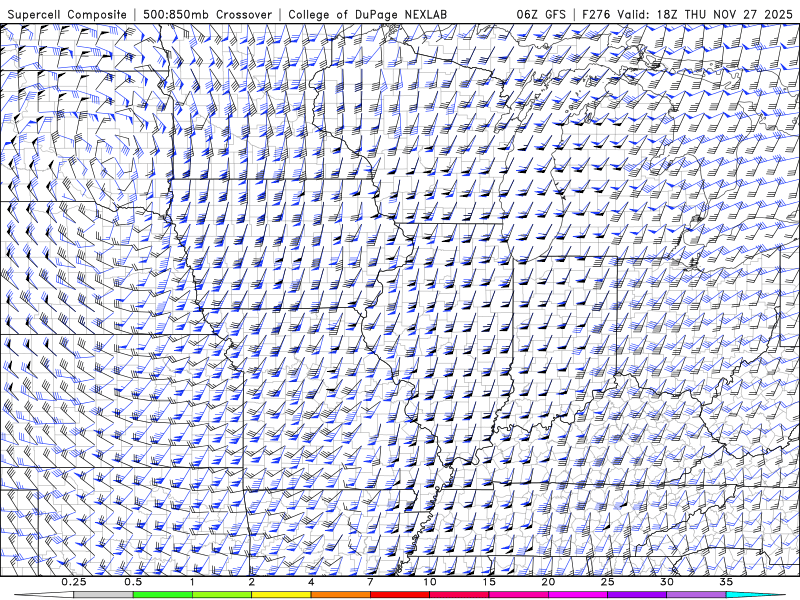Image resolution: width=800 pixels, height=600 pixels.
Task: Click the 0.25 legend value
Action: click(74, 582)
